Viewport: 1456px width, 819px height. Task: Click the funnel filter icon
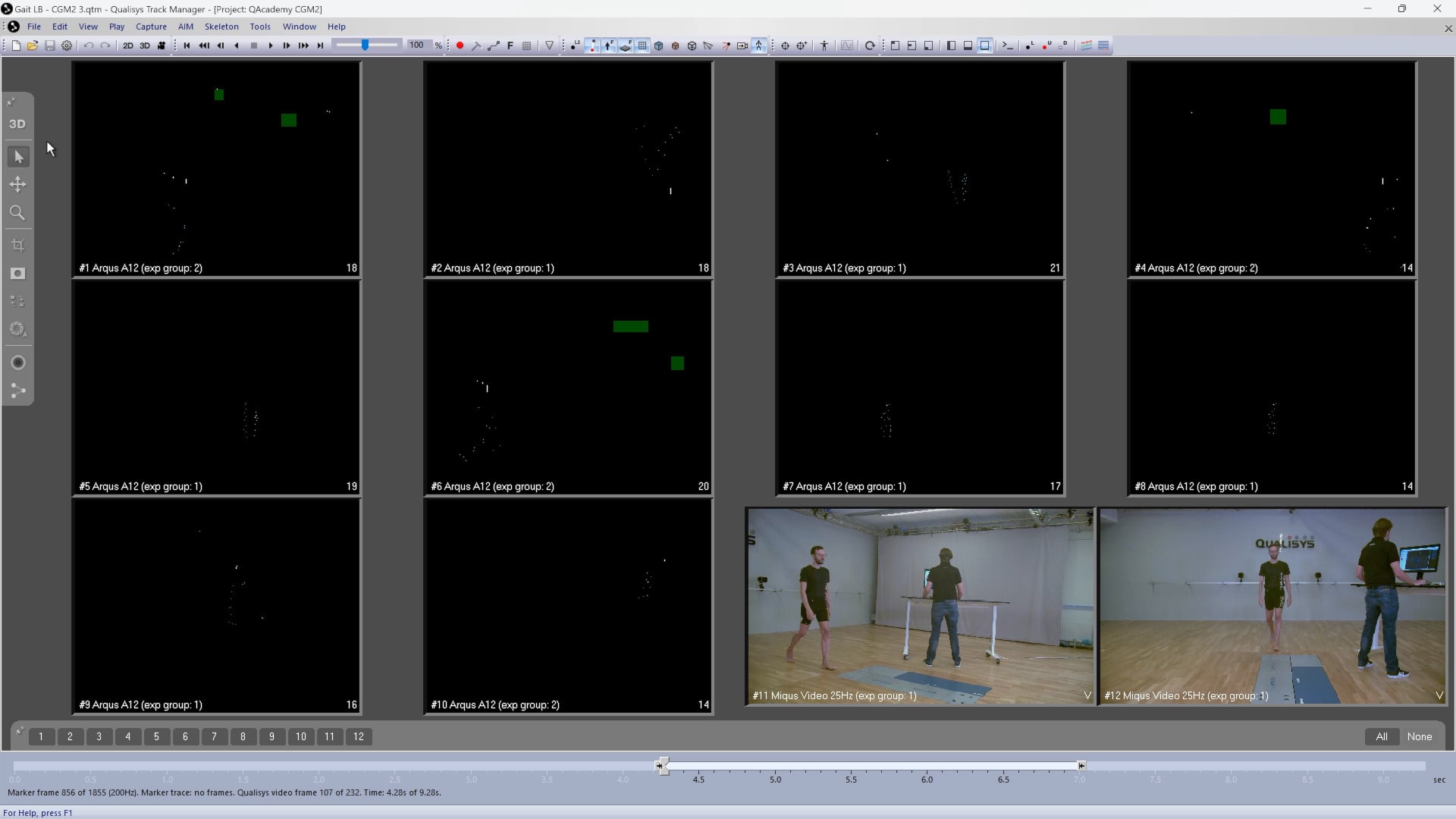pyautogui.click(x=550, y=45)
